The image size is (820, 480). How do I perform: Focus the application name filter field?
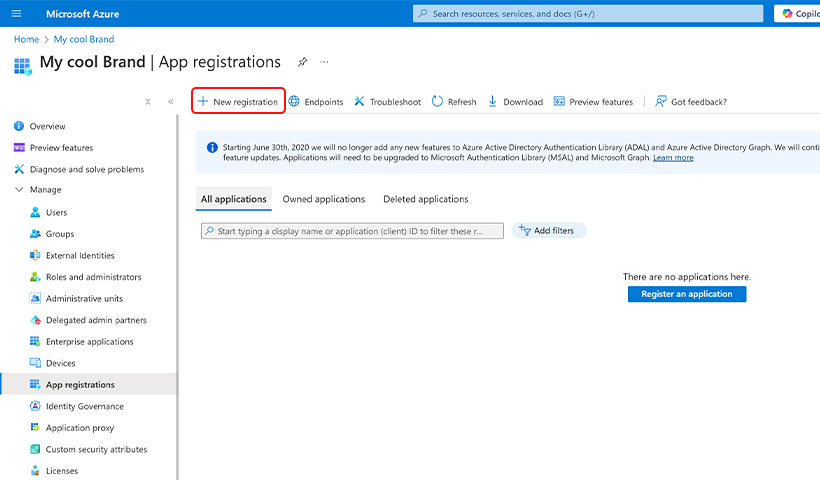(x=352, y=231)
